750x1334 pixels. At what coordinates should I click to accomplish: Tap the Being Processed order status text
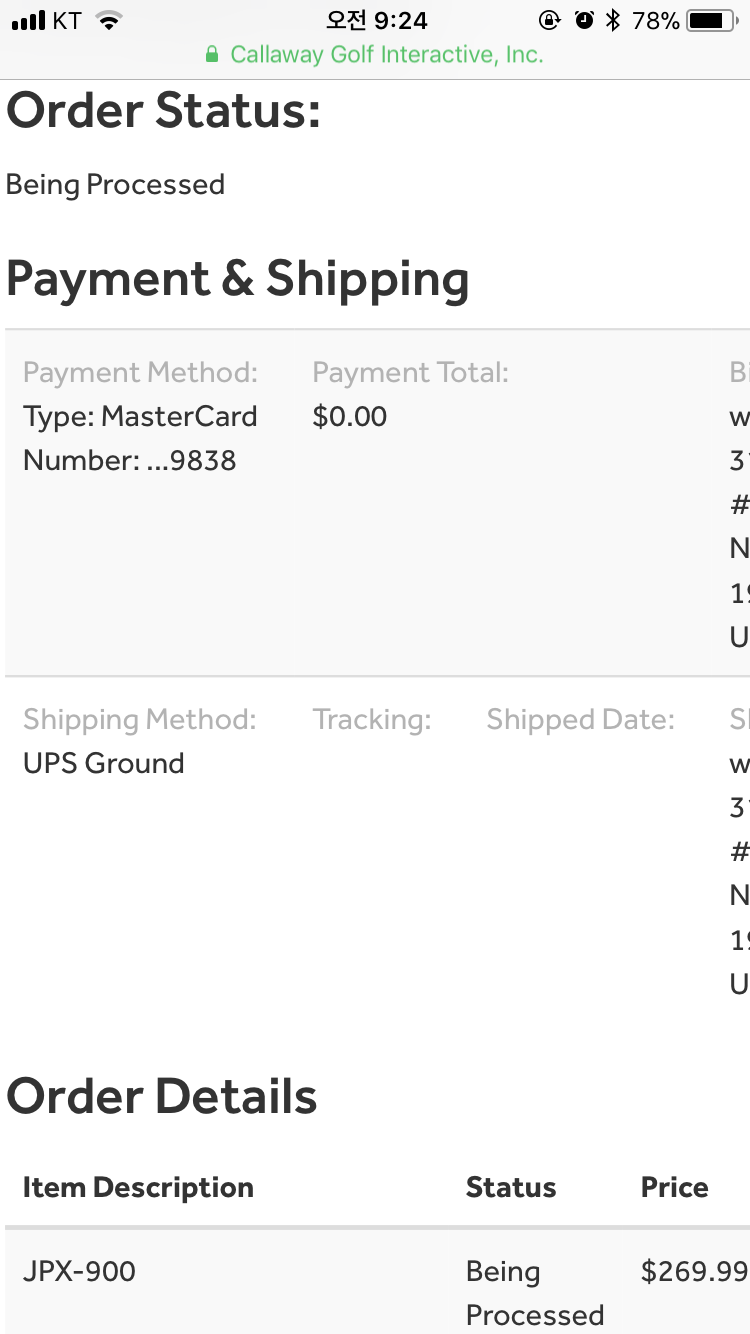[115, 185]
